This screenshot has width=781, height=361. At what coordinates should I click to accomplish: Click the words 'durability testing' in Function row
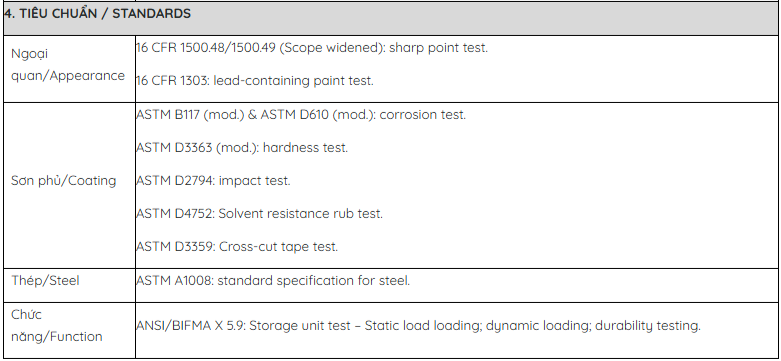click(x=647, y=326)
